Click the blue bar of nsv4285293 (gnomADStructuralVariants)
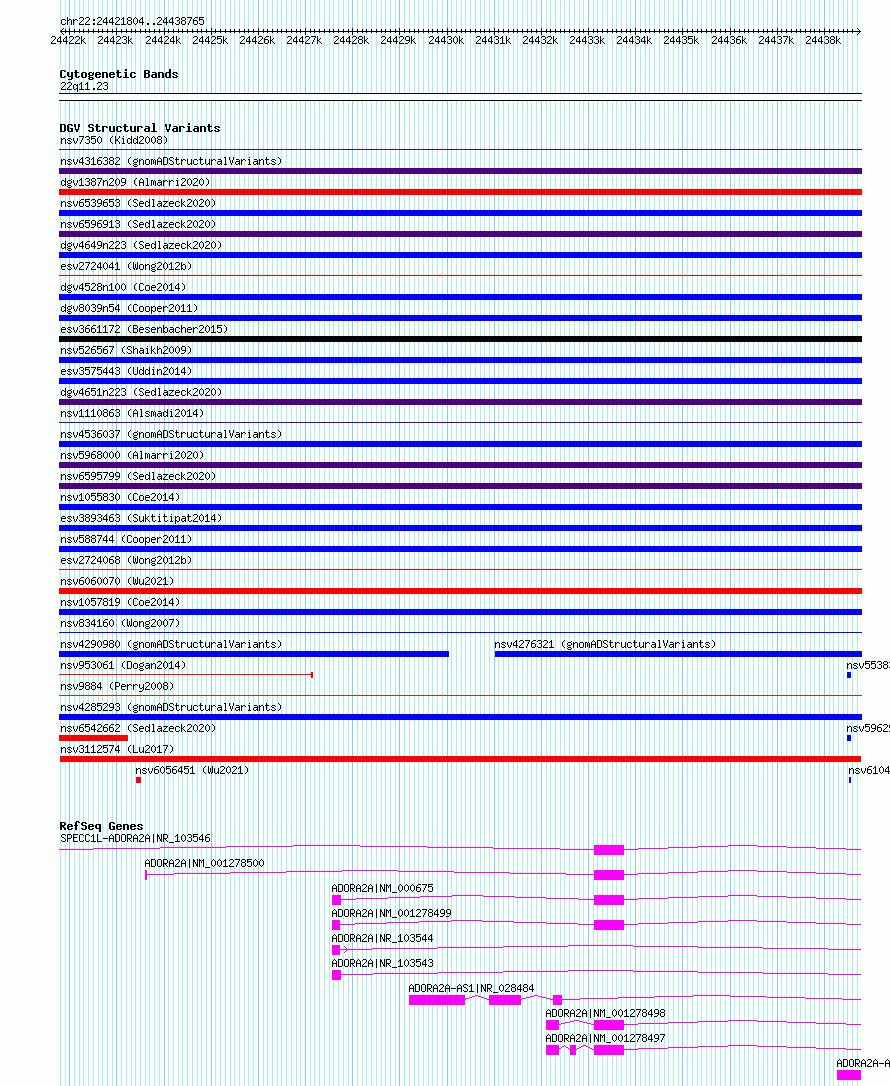 point(461,717)
